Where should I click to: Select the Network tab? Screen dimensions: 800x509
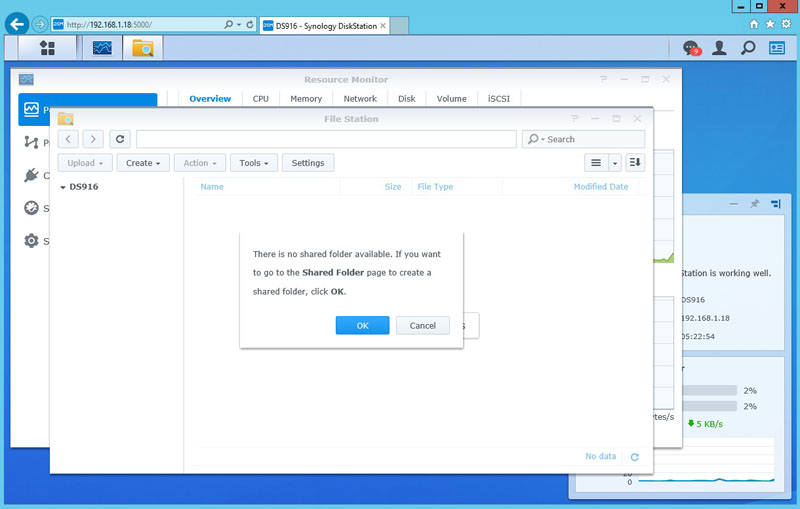[x=360, y=98]
